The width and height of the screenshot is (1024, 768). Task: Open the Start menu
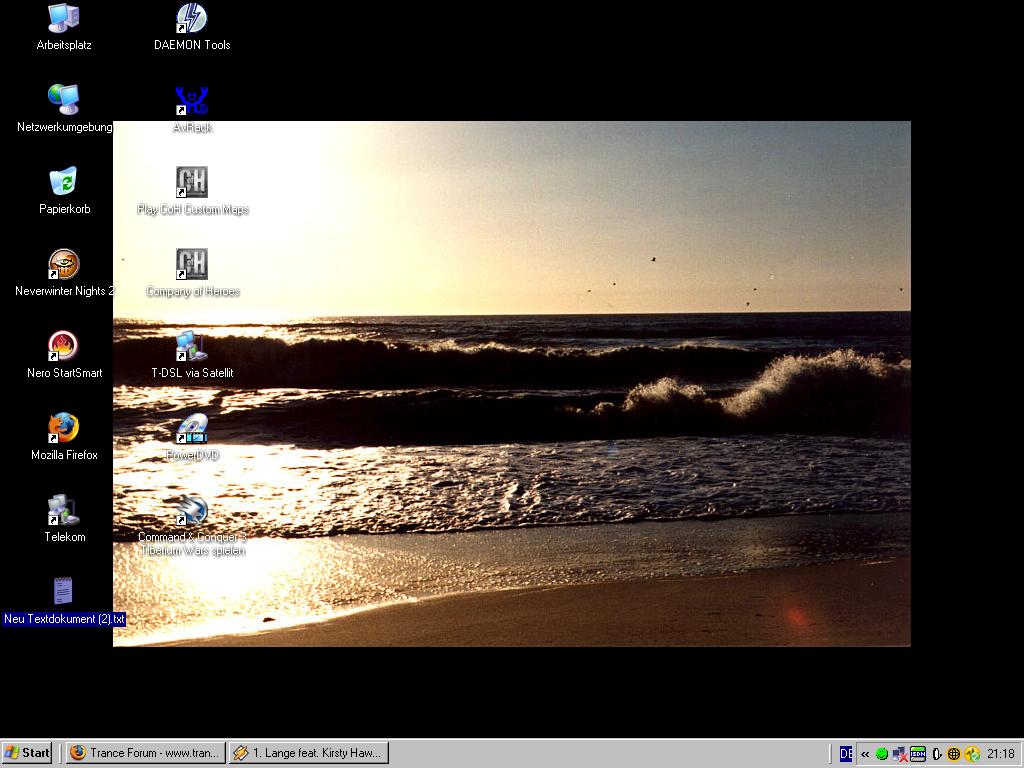[28, 753]
